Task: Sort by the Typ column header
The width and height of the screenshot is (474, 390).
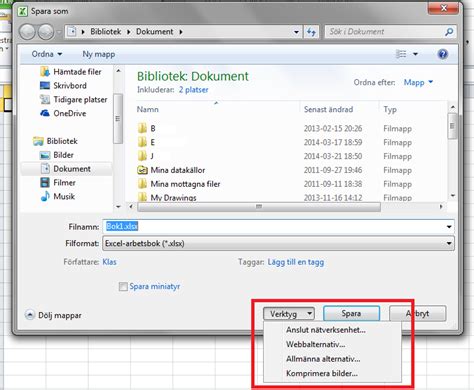Action: point(390,109)
